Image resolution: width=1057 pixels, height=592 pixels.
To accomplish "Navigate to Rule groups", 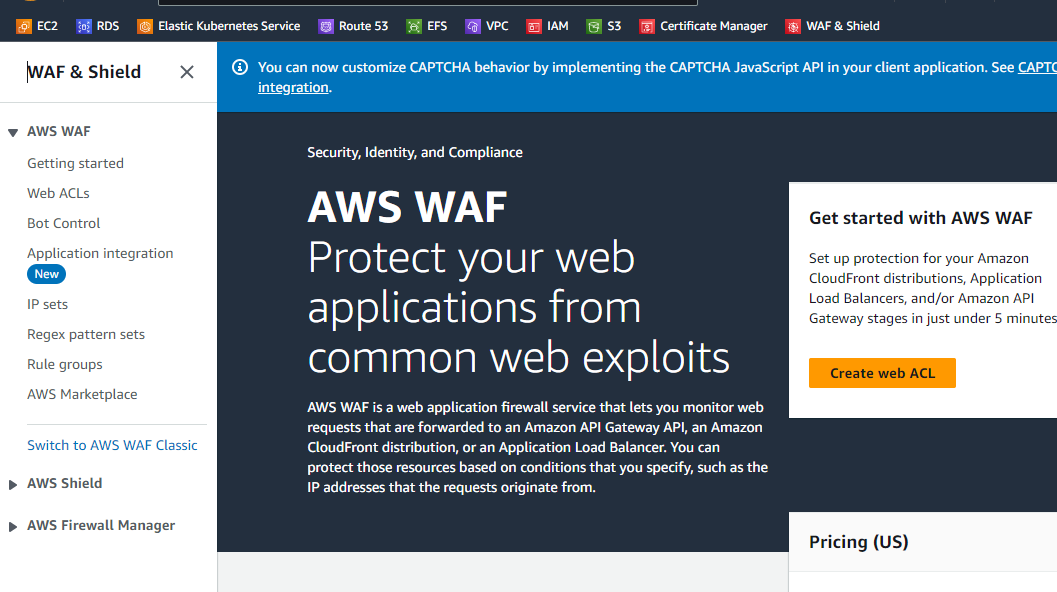I will tap(65, 364).
